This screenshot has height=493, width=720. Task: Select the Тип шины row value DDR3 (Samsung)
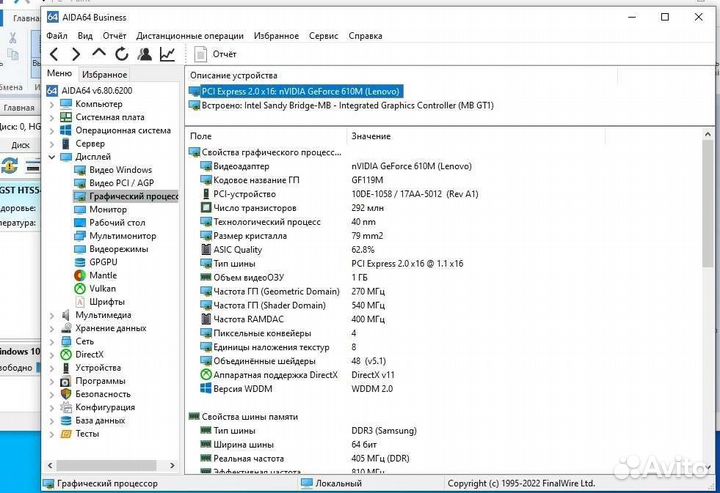pos(384,431)
